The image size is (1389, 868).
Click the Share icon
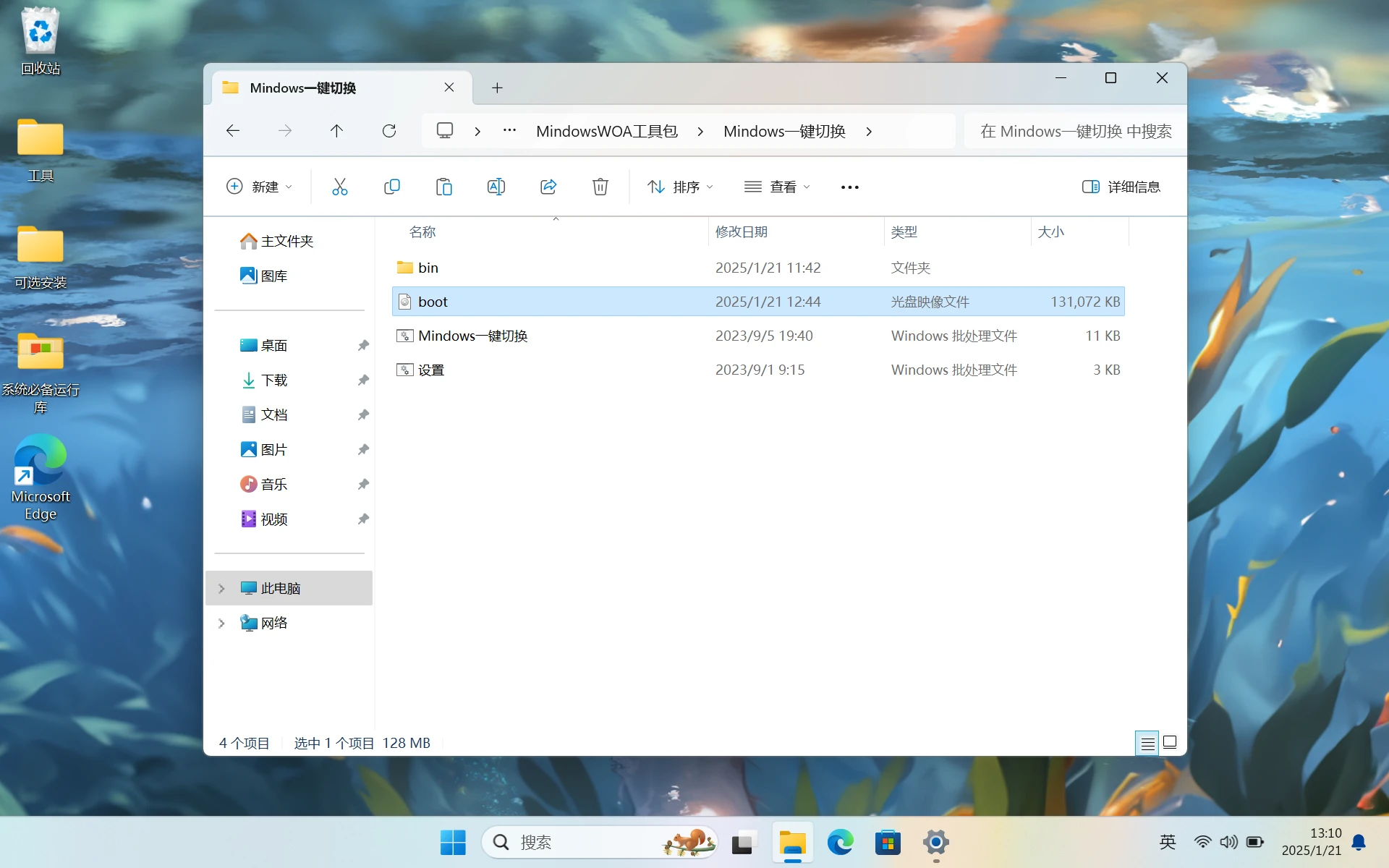[x=548, y=187]
